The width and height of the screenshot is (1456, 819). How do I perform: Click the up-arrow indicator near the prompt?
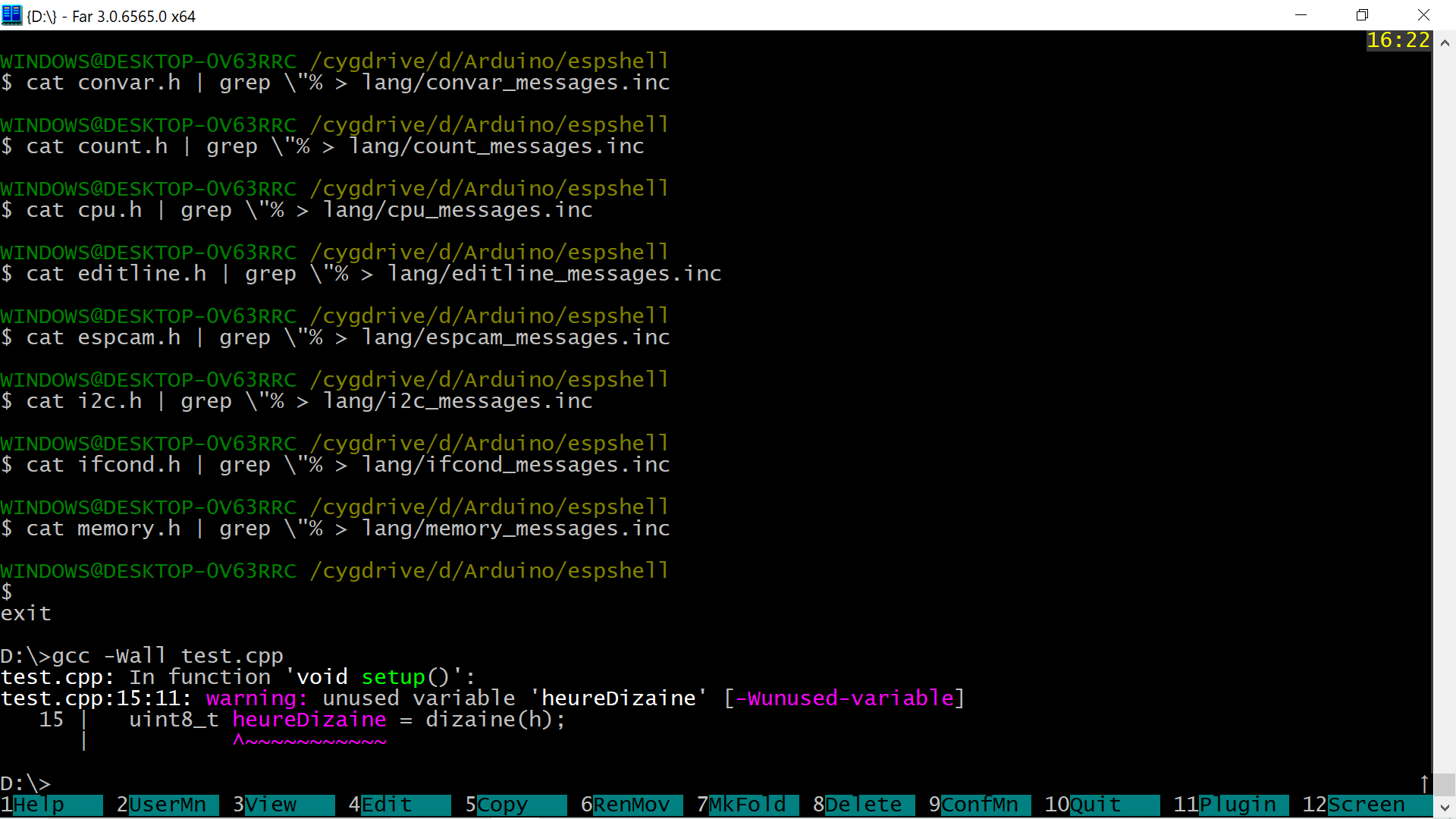[x=1424, y=783]
